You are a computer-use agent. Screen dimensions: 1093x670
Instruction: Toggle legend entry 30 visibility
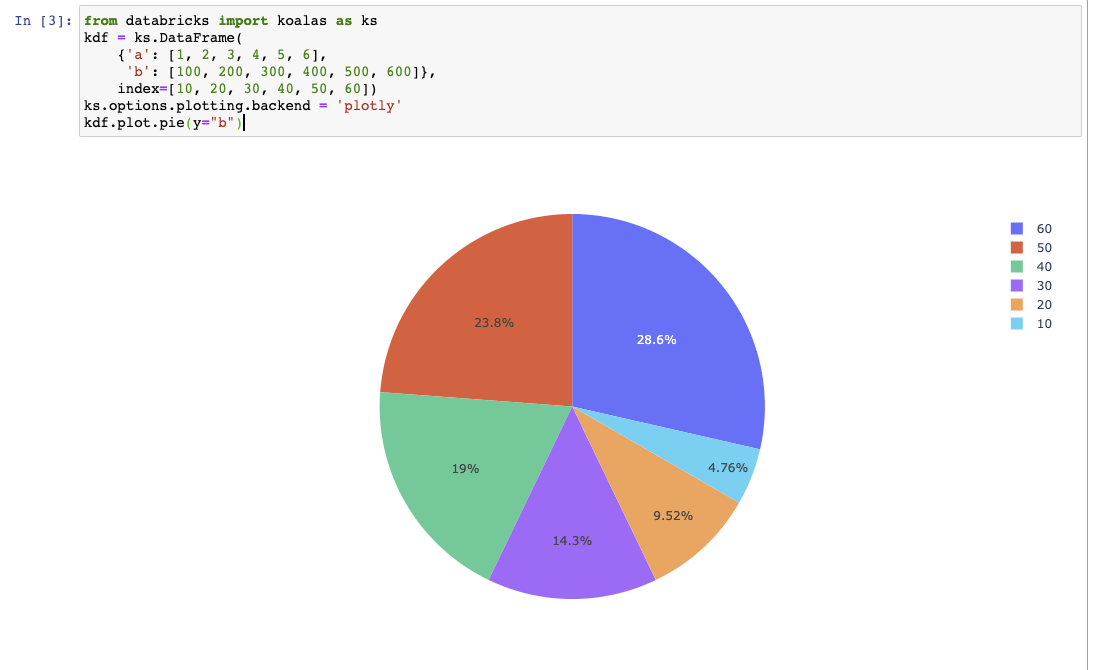1031,286
